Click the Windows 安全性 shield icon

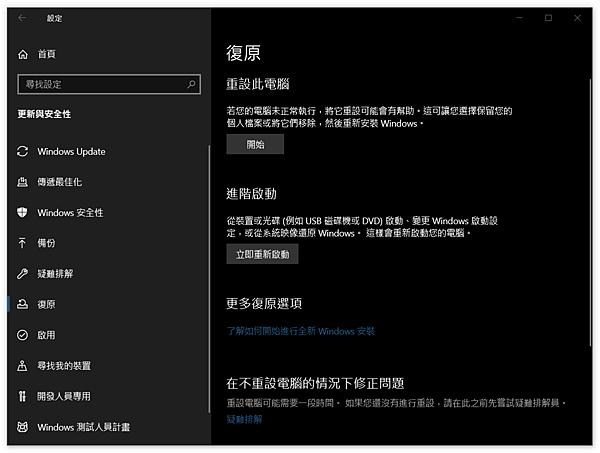(23, 212)
